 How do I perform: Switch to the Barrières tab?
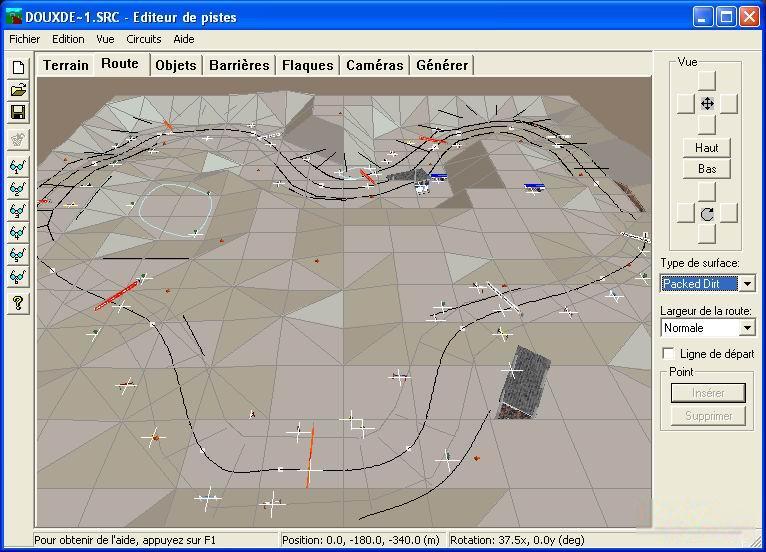[239, 65]
